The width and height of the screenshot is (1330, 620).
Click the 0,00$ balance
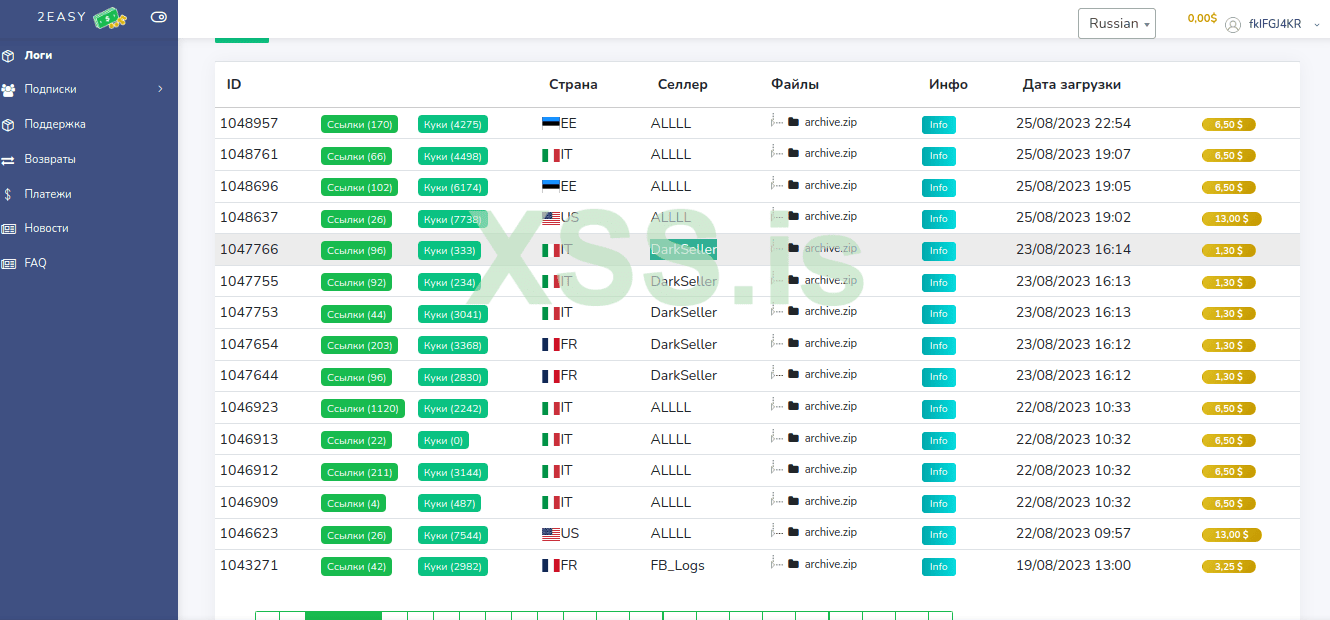[x=1202, y=18]
